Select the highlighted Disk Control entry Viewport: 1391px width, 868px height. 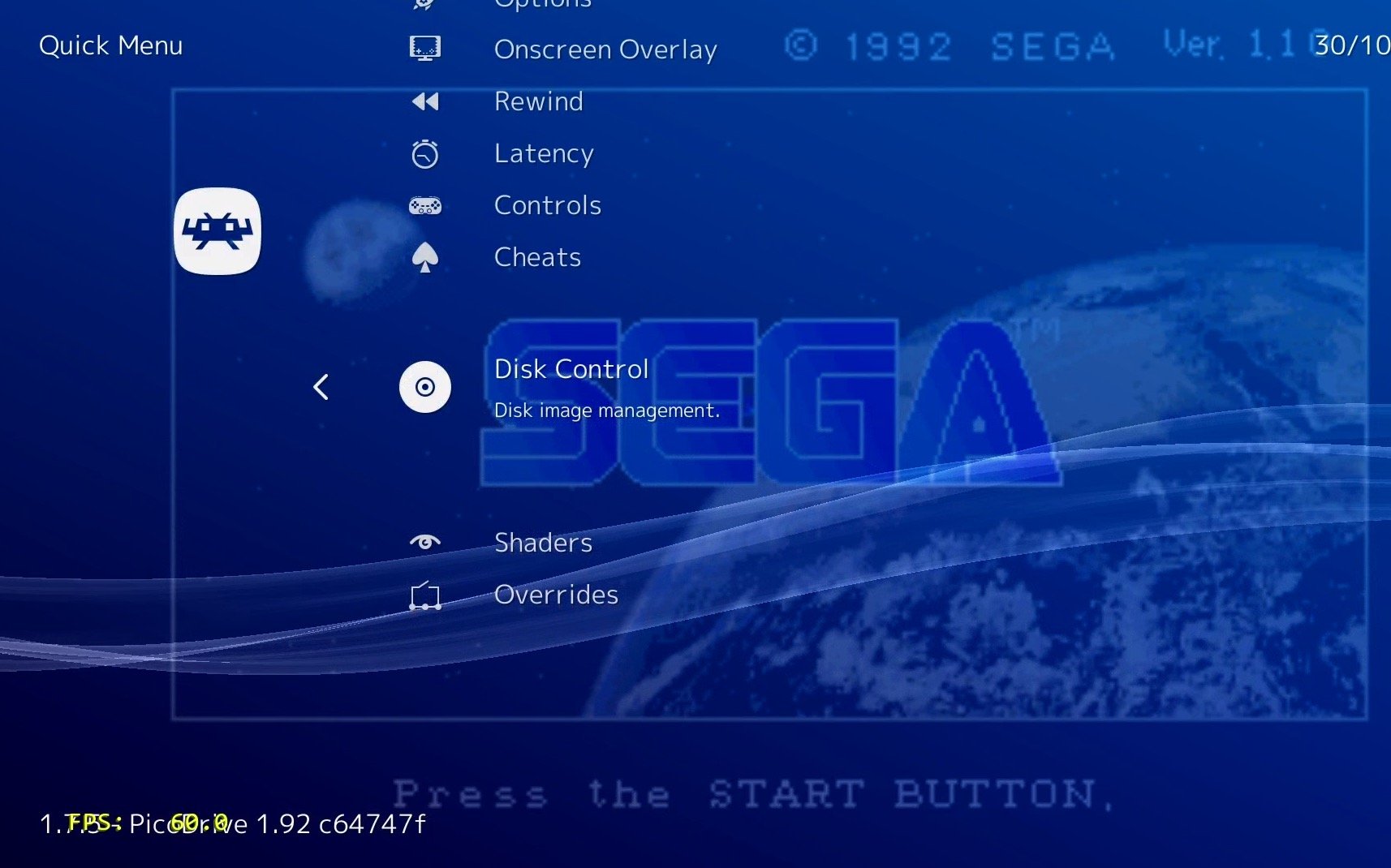pos(571,369)
